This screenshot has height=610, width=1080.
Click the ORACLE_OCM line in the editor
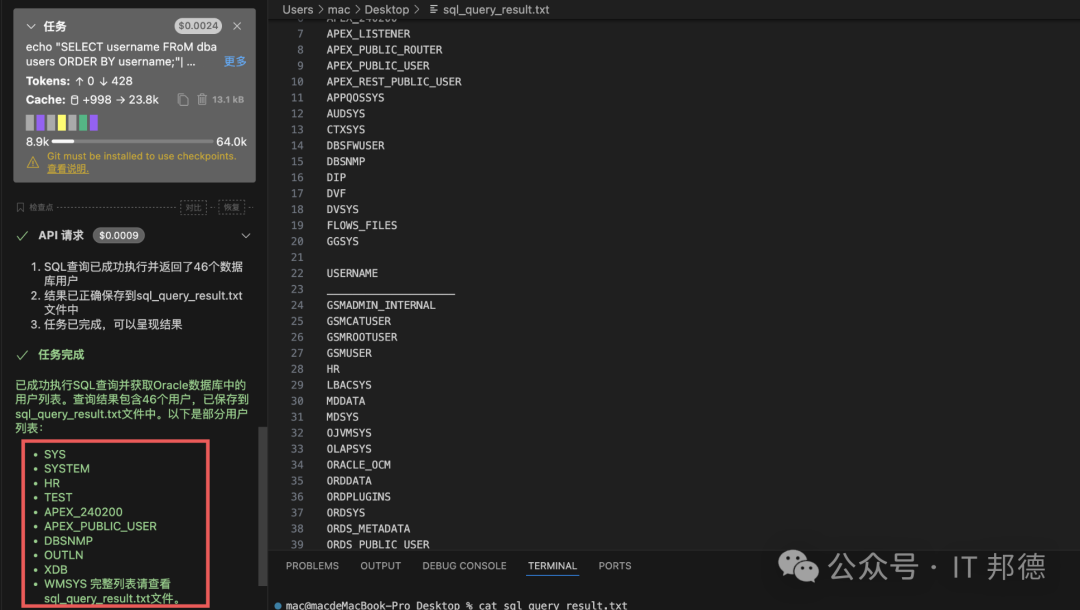(358, 465)
